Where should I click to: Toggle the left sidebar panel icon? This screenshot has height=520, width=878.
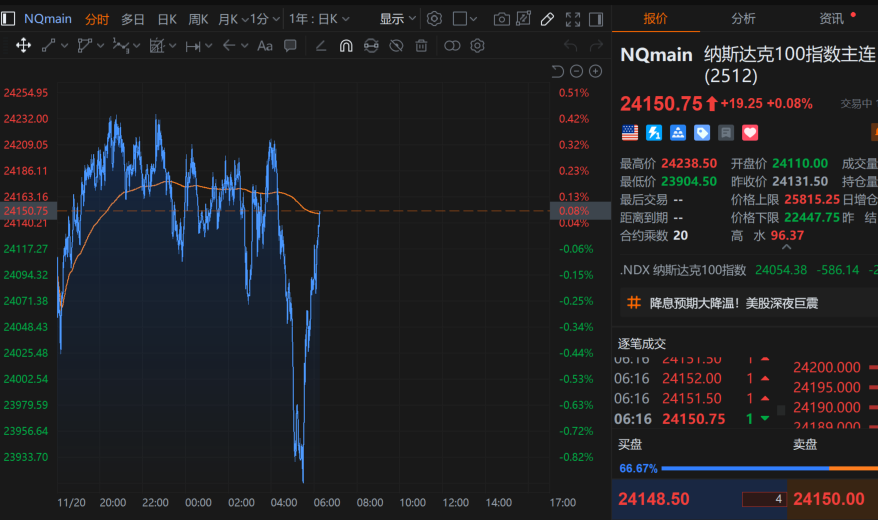click(8, 19)
